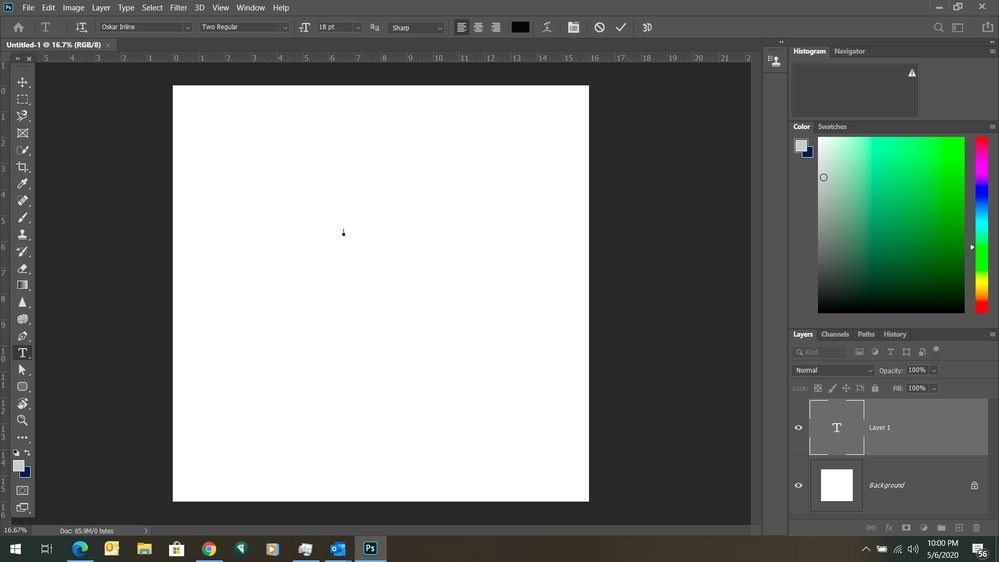Screen dimensions: 999x562
Task: Pick the text color swatch in options bar
Action: pyautogui.click(x=520, y=27)
